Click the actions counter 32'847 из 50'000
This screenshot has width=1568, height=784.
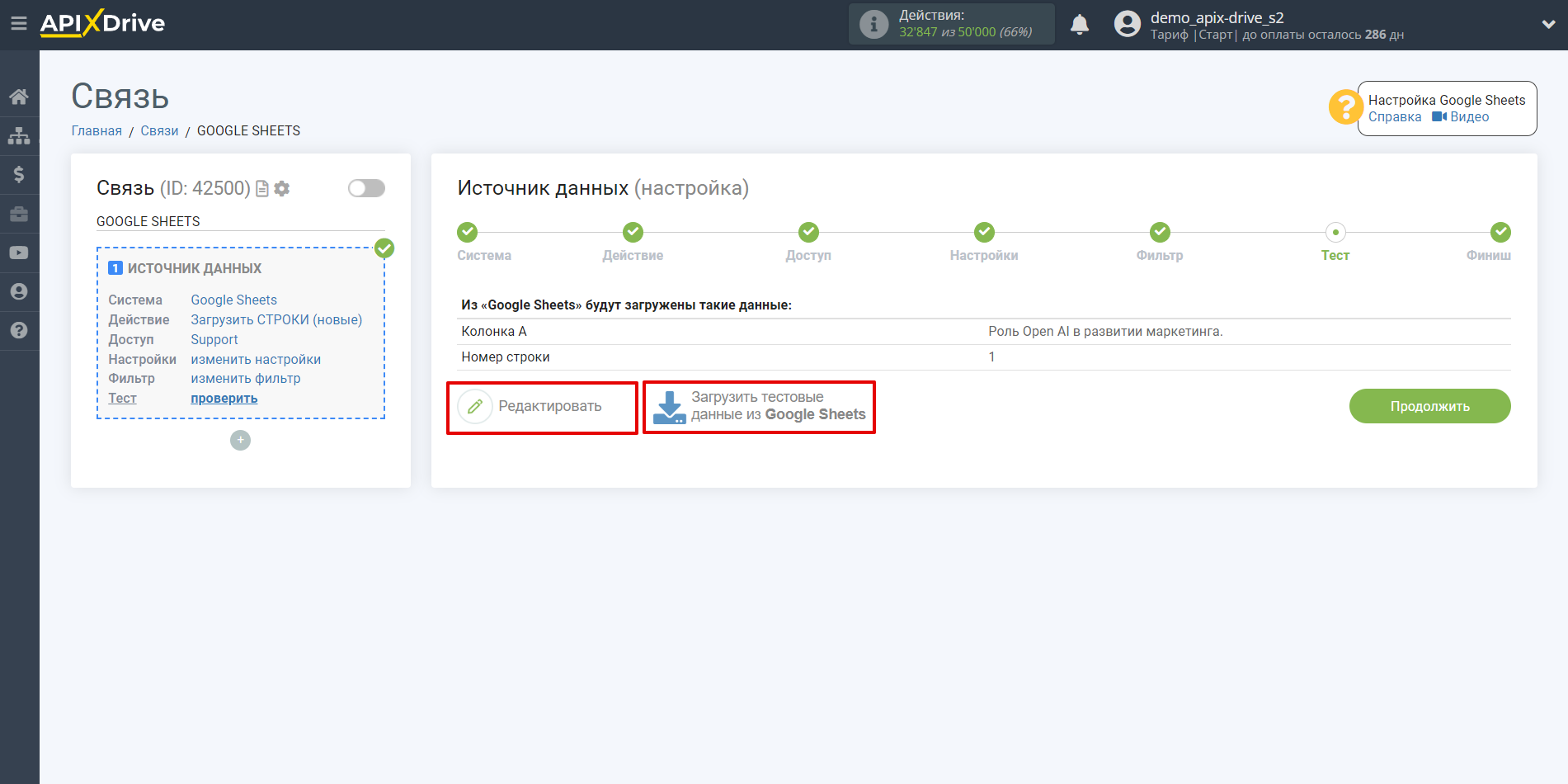[x=965, y=32]
